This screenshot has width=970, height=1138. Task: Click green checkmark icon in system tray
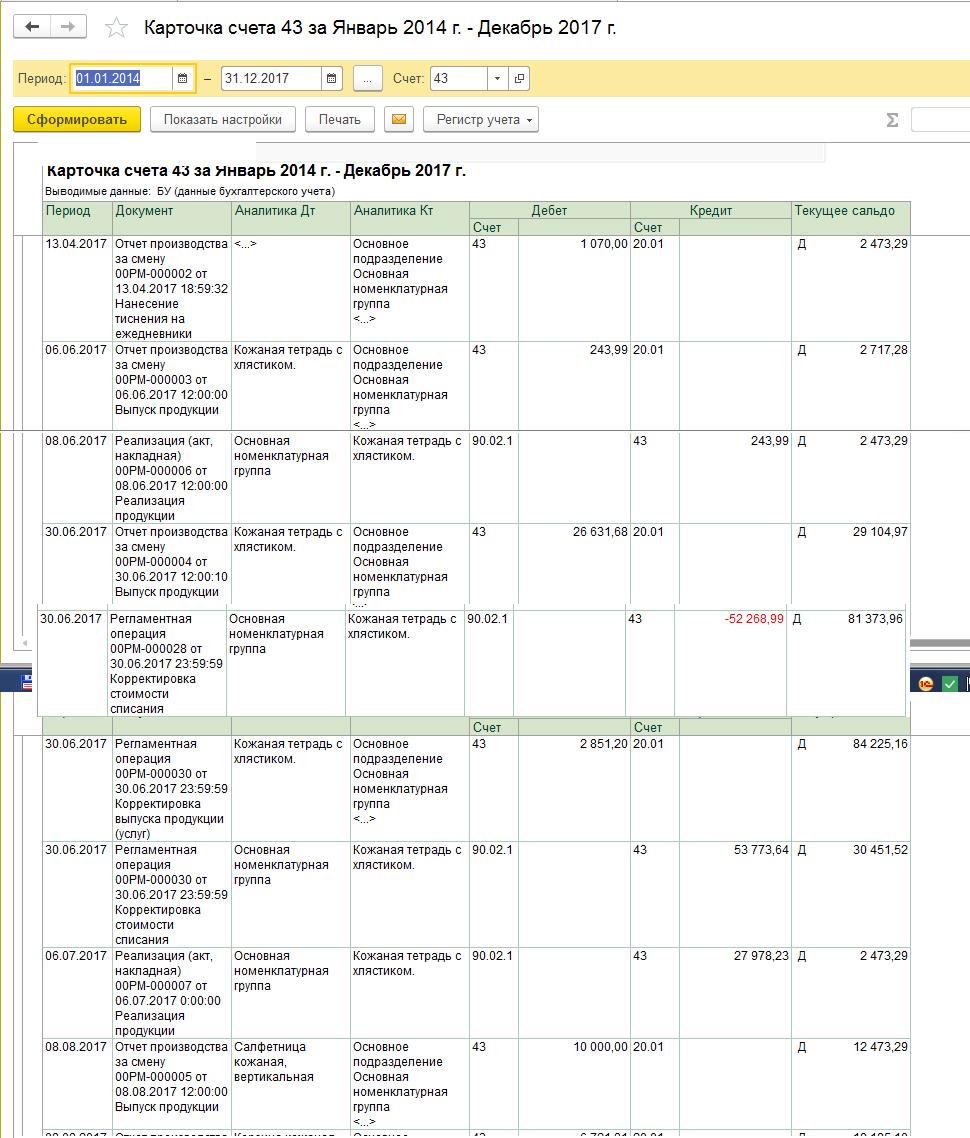coord(949,684)
